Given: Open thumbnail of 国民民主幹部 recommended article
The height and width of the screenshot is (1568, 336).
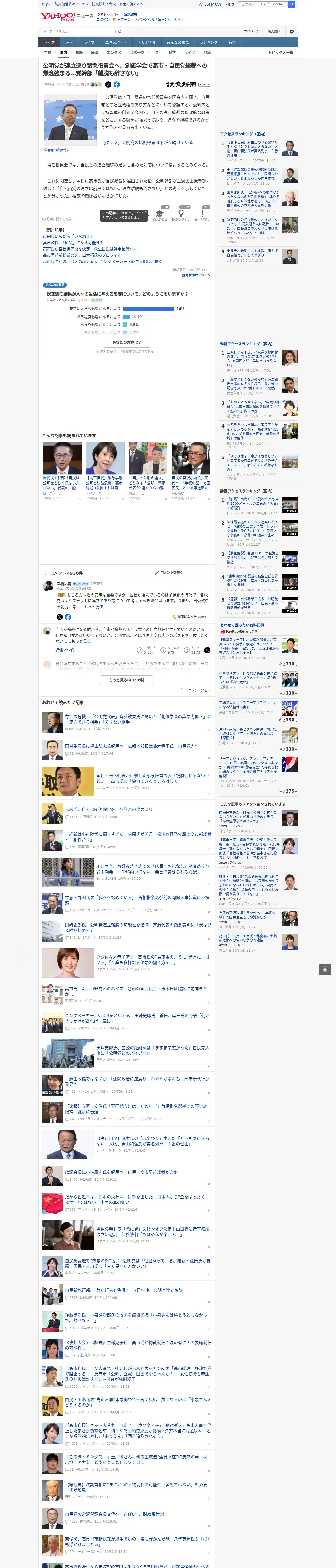Looking at the screenshot, I should tap(62, 458).
